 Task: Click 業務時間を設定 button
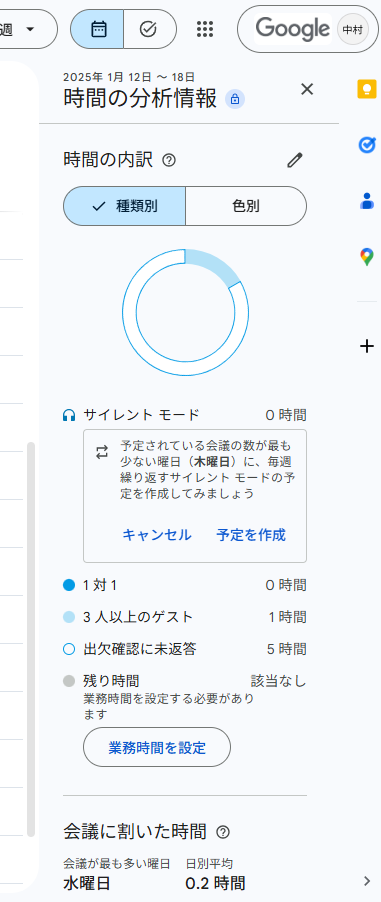pos(157,747)
